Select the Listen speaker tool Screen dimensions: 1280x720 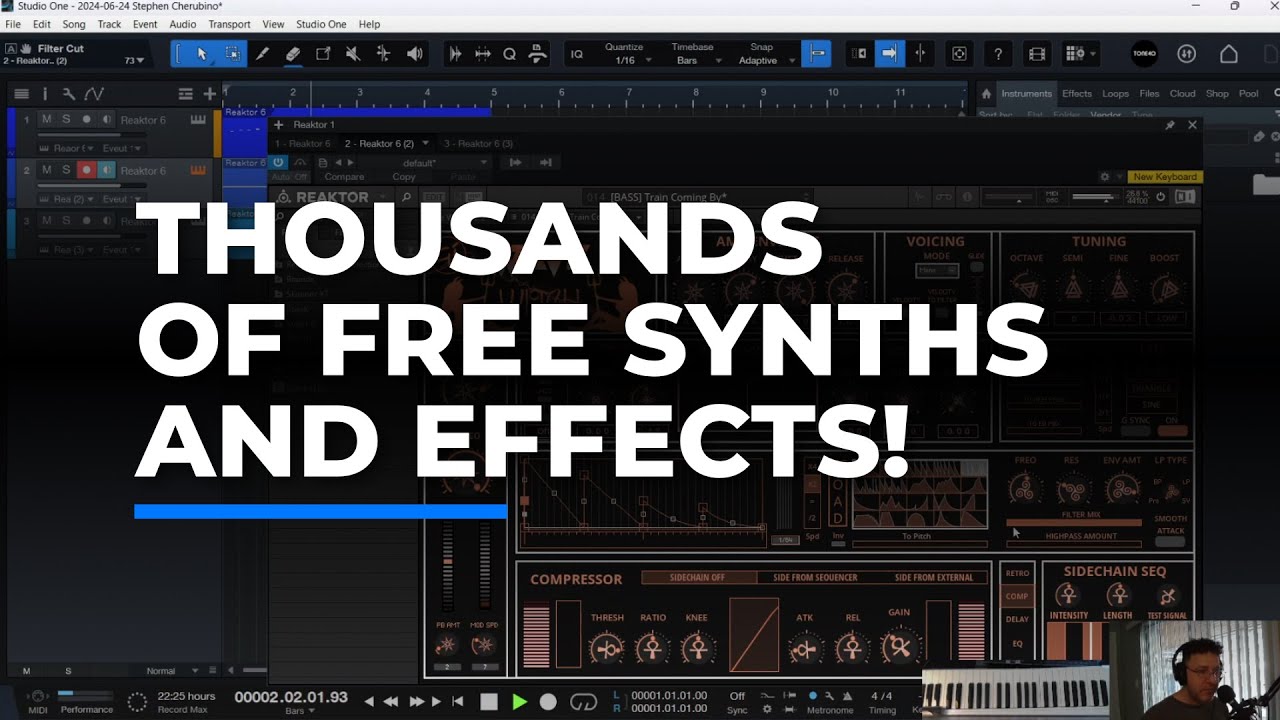point(414,54)
